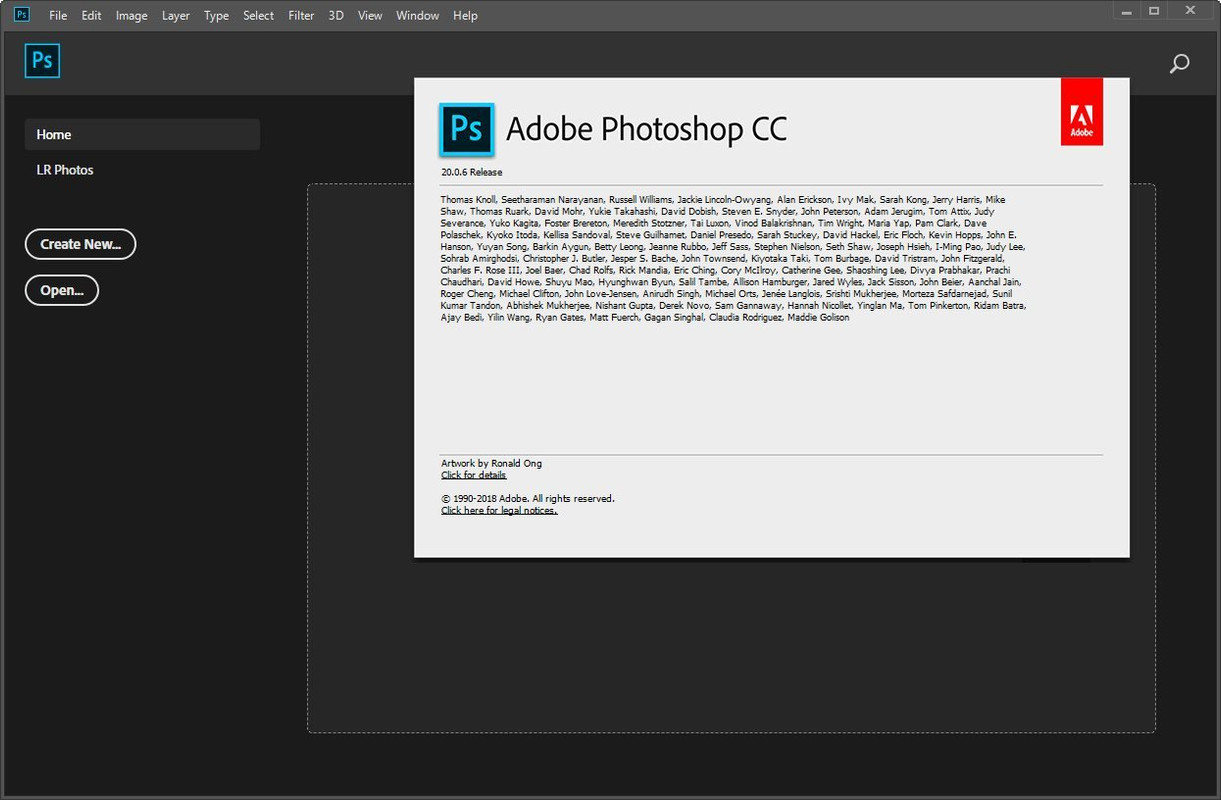Open the Help menu
Image resolution: width=1221 pixels, height=800 pixels.
[465, 16]
